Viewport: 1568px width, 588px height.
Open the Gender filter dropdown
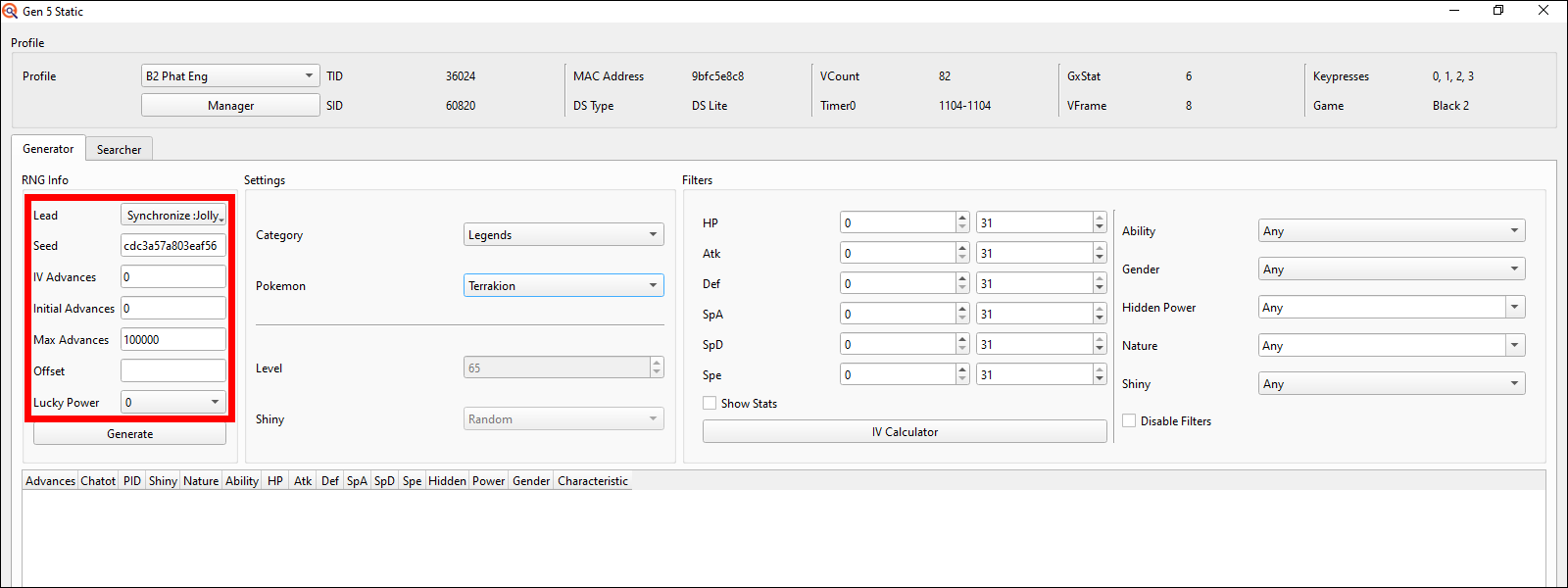1392,269
